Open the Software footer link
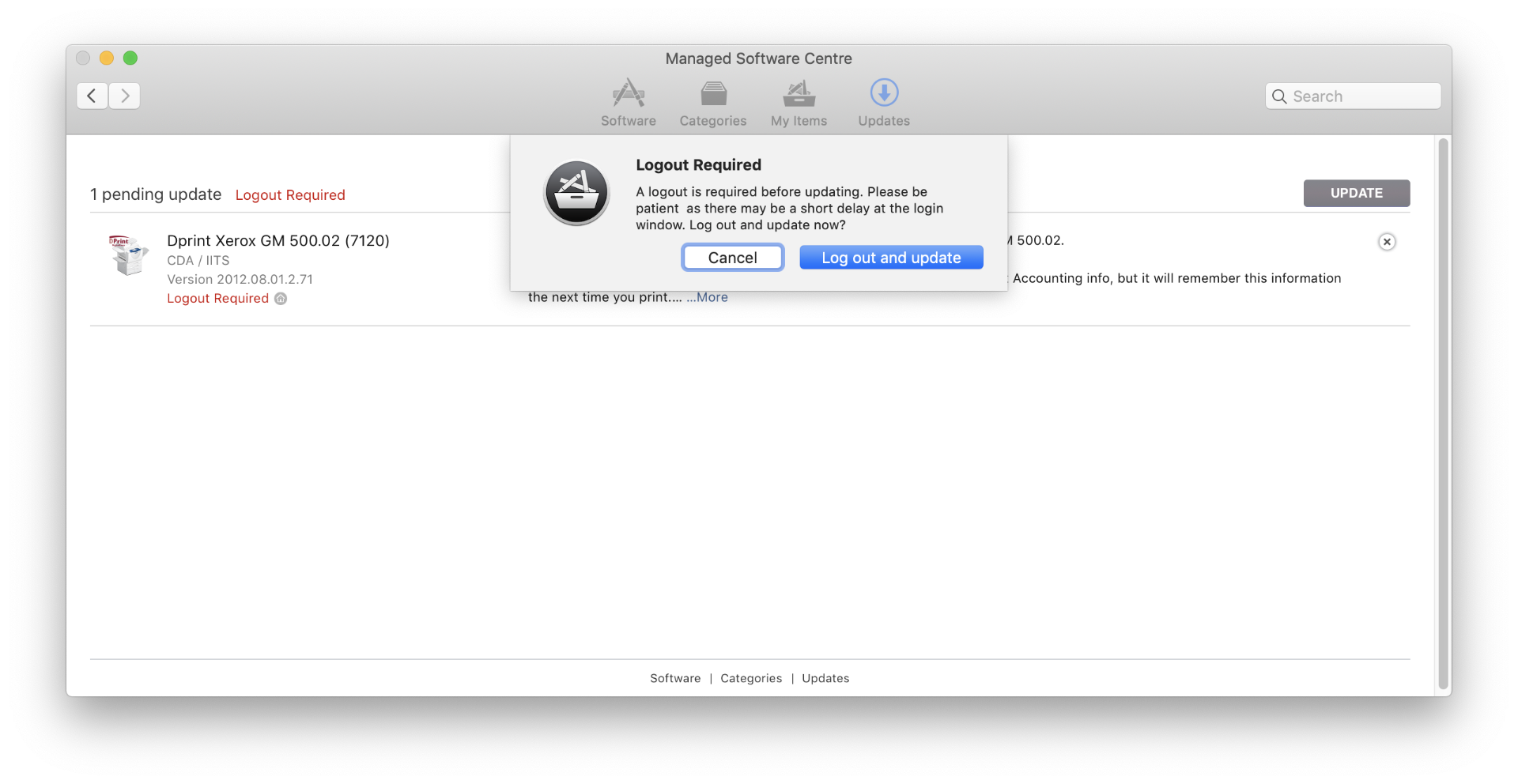 coord(675,678)
